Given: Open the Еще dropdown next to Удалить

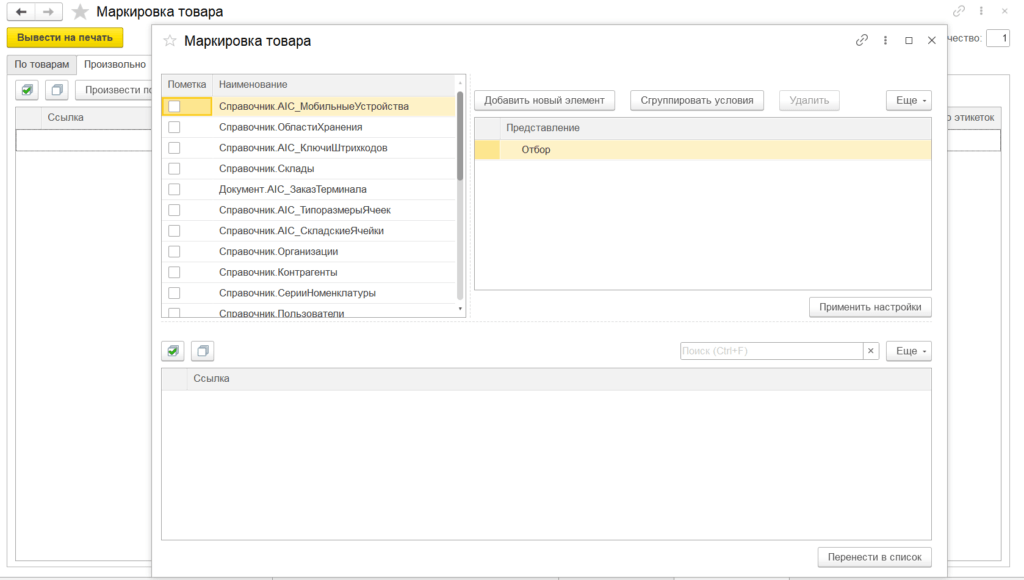Looking at the screenshot, I should tap(908, 100).
